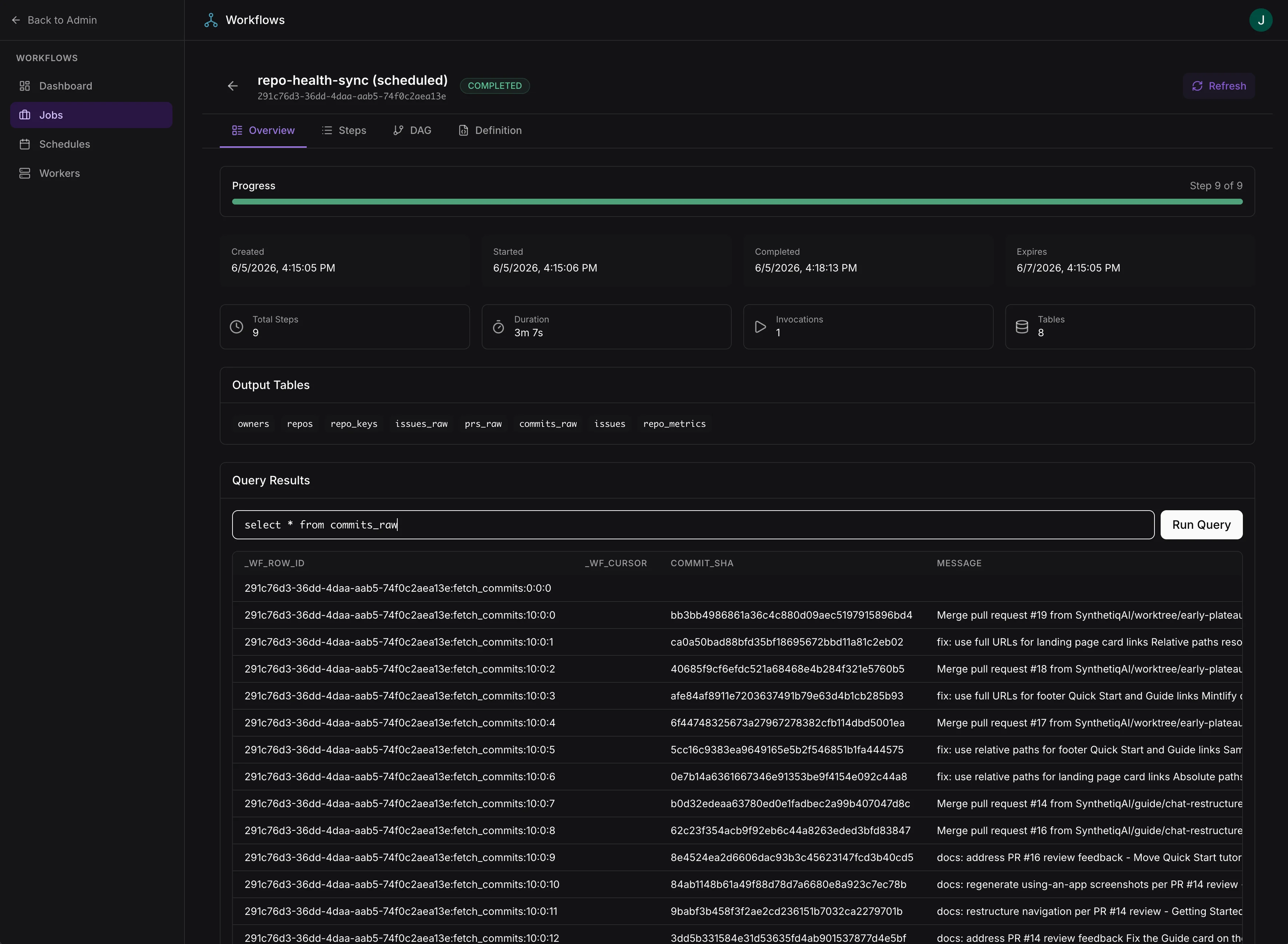Screen dimensions: 1288x944
Task: Click the Schedules calendar icon
Action: [x=25, y=144]
